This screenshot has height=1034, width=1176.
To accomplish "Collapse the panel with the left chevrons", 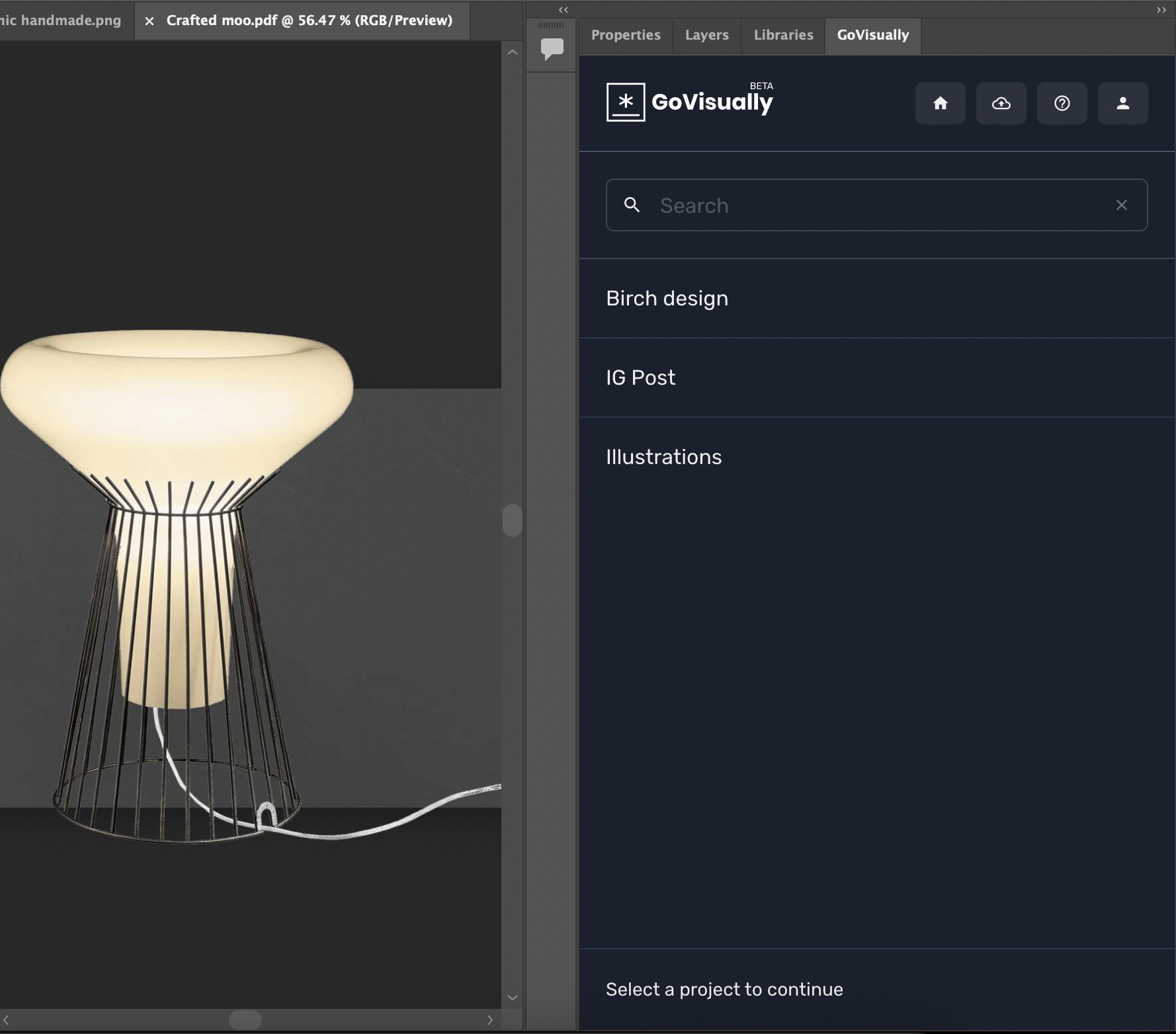I will click(562, 9).
